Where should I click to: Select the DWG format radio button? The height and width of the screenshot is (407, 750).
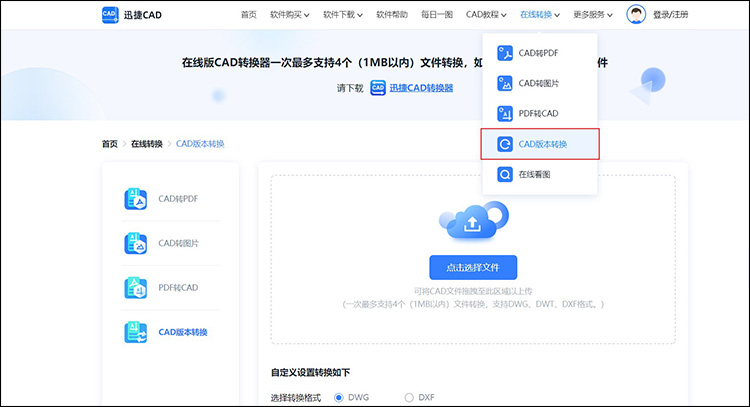[x=339, y=397]
